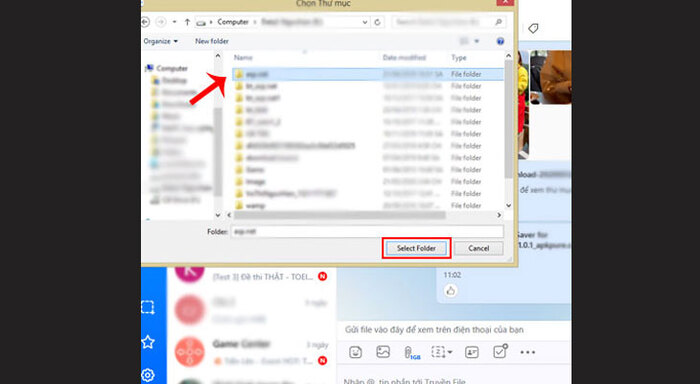Refresh the folder listing
The width and height of the screenshot is (700, 384).
[378, 22]
